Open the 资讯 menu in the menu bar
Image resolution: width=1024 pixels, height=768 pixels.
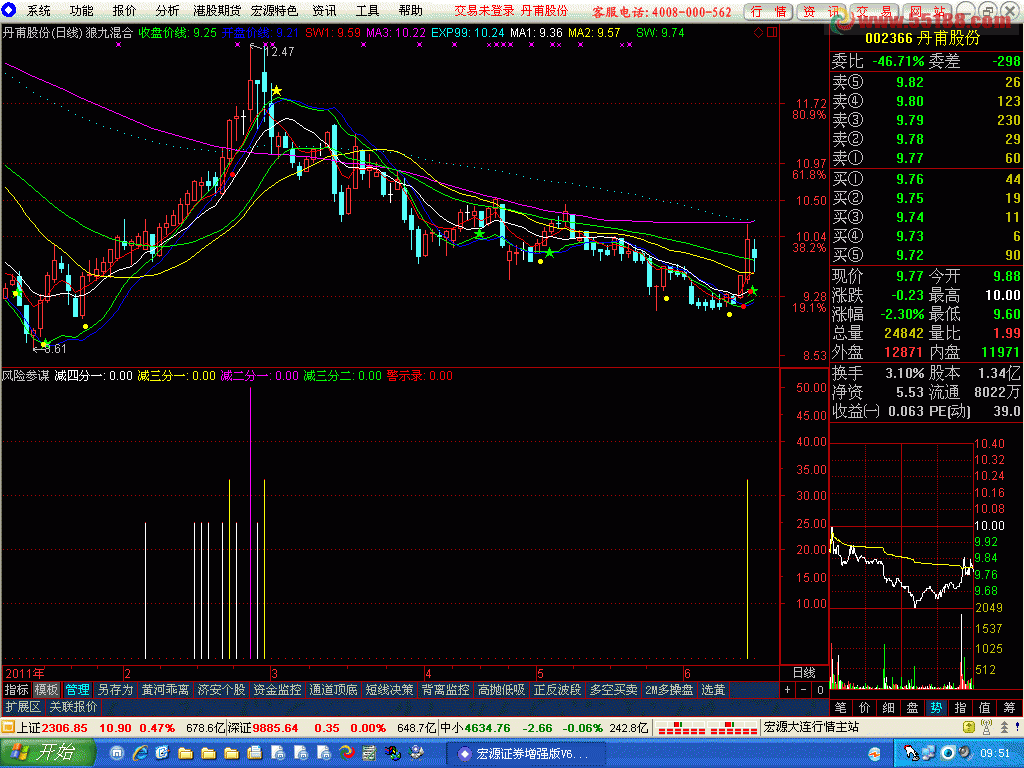click(x=325, y=10)
